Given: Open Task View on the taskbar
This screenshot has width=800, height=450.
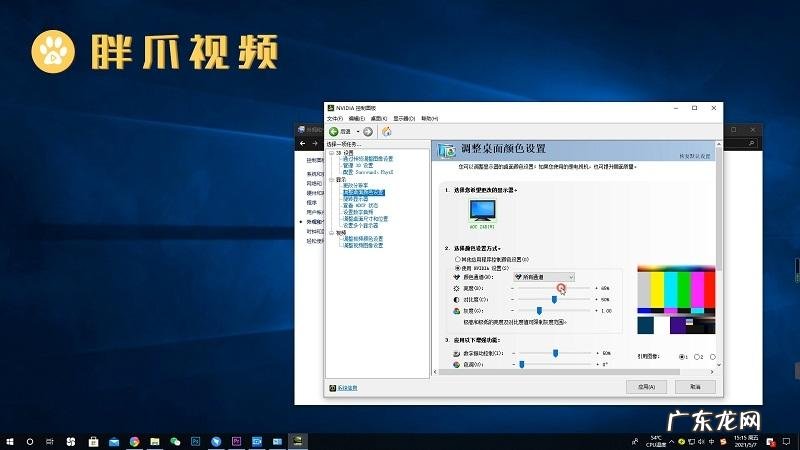Looking at the screenshot, I should pos(49,441).
